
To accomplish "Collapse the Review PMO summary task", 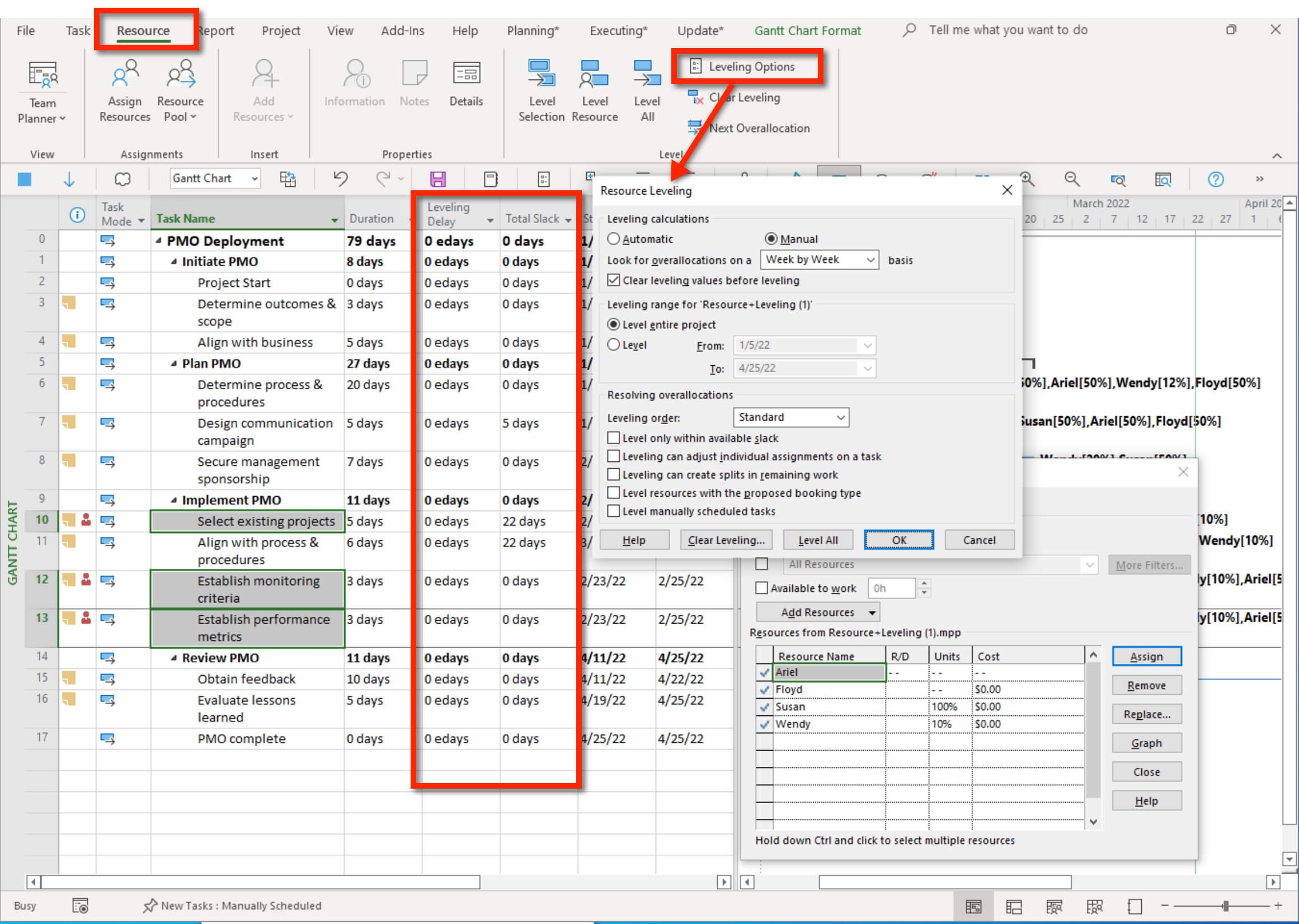I will point(173,658).
